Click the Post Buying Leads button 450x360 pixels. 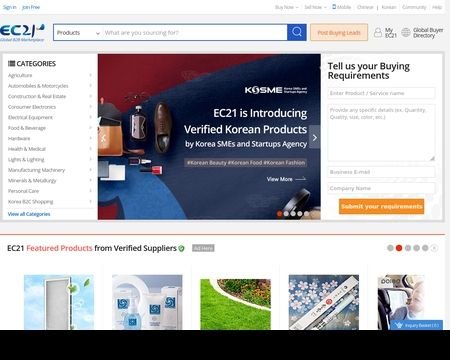tap(339, 32)
